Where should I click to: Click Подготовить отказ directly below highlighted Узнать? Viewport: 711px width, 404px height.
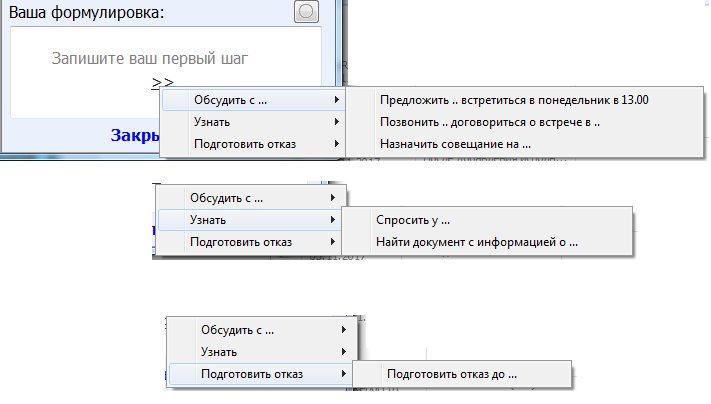pos(239,241)
